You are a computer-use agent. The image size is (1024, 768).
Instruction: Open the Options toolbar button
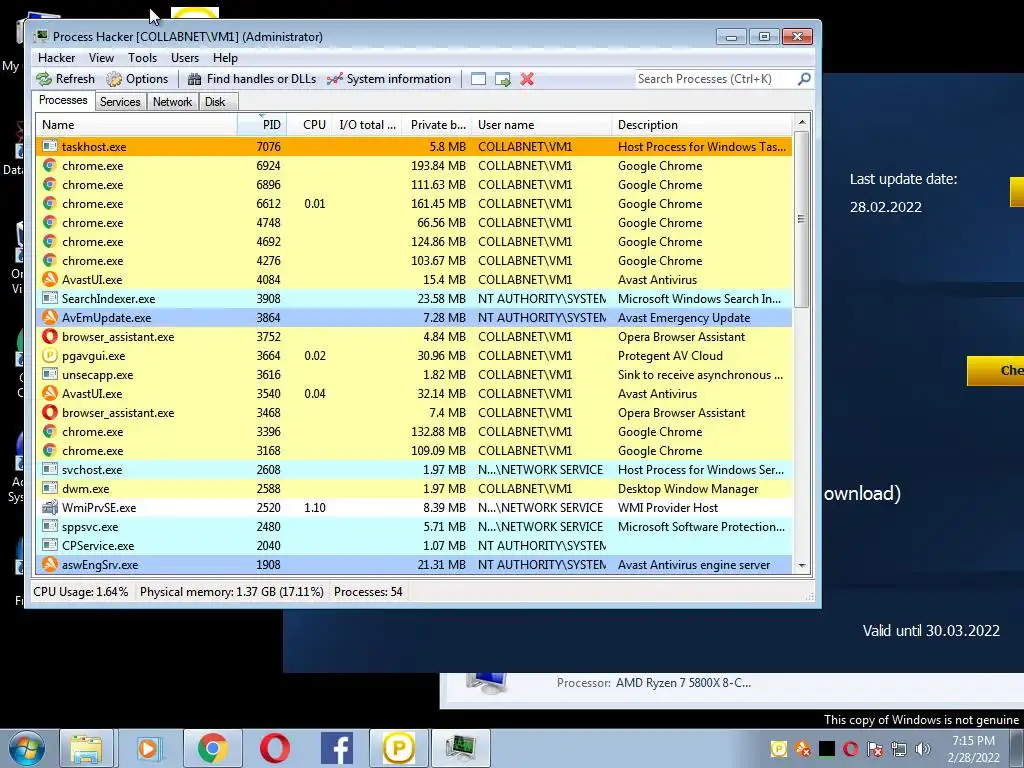(x=138, y=79)
